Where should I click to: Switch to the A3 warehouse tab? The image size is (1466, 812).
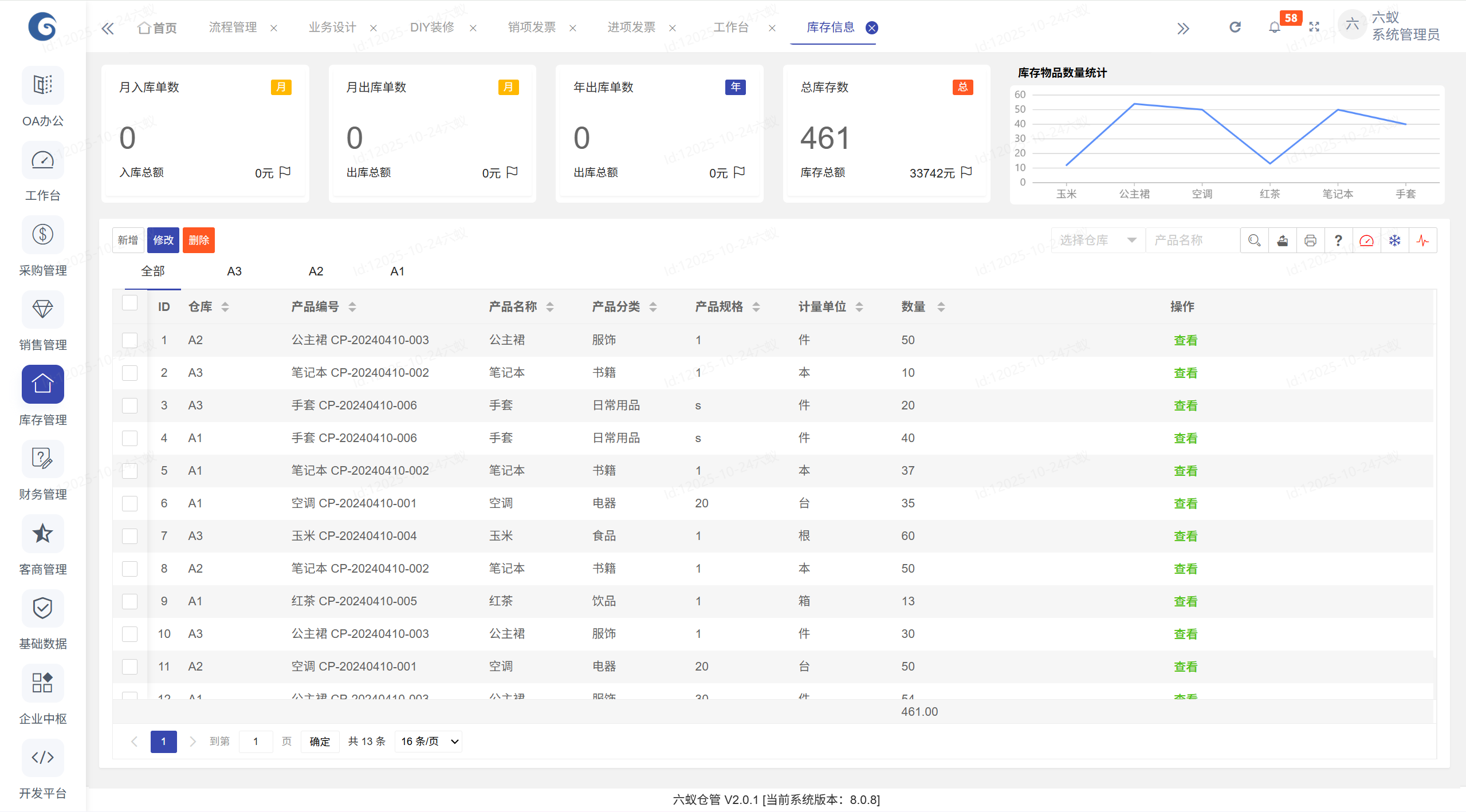pyautogui.click(x=234, y=271)
